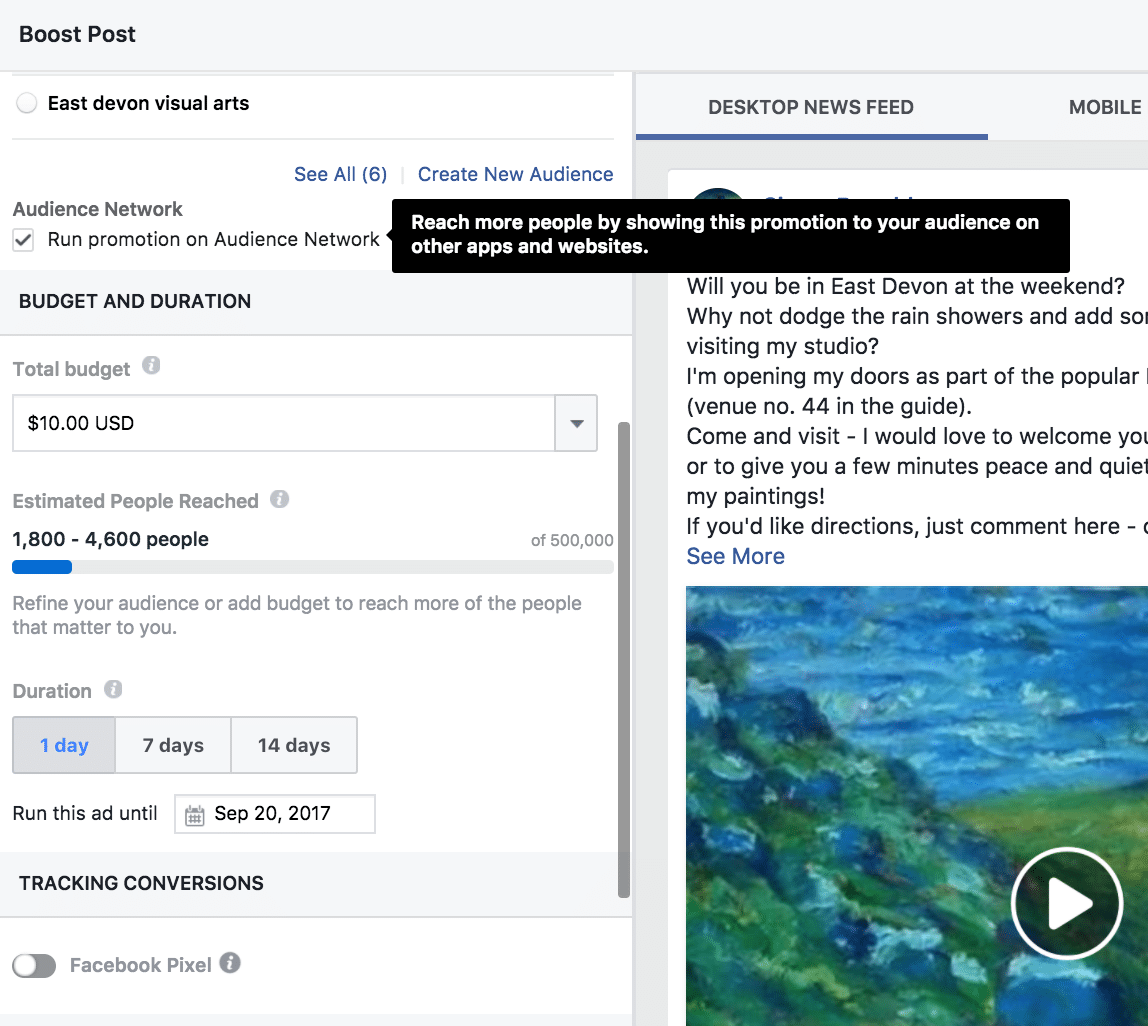Click the Facebook Pixel info icon
1148x1026 pixels.
point(230,963)
